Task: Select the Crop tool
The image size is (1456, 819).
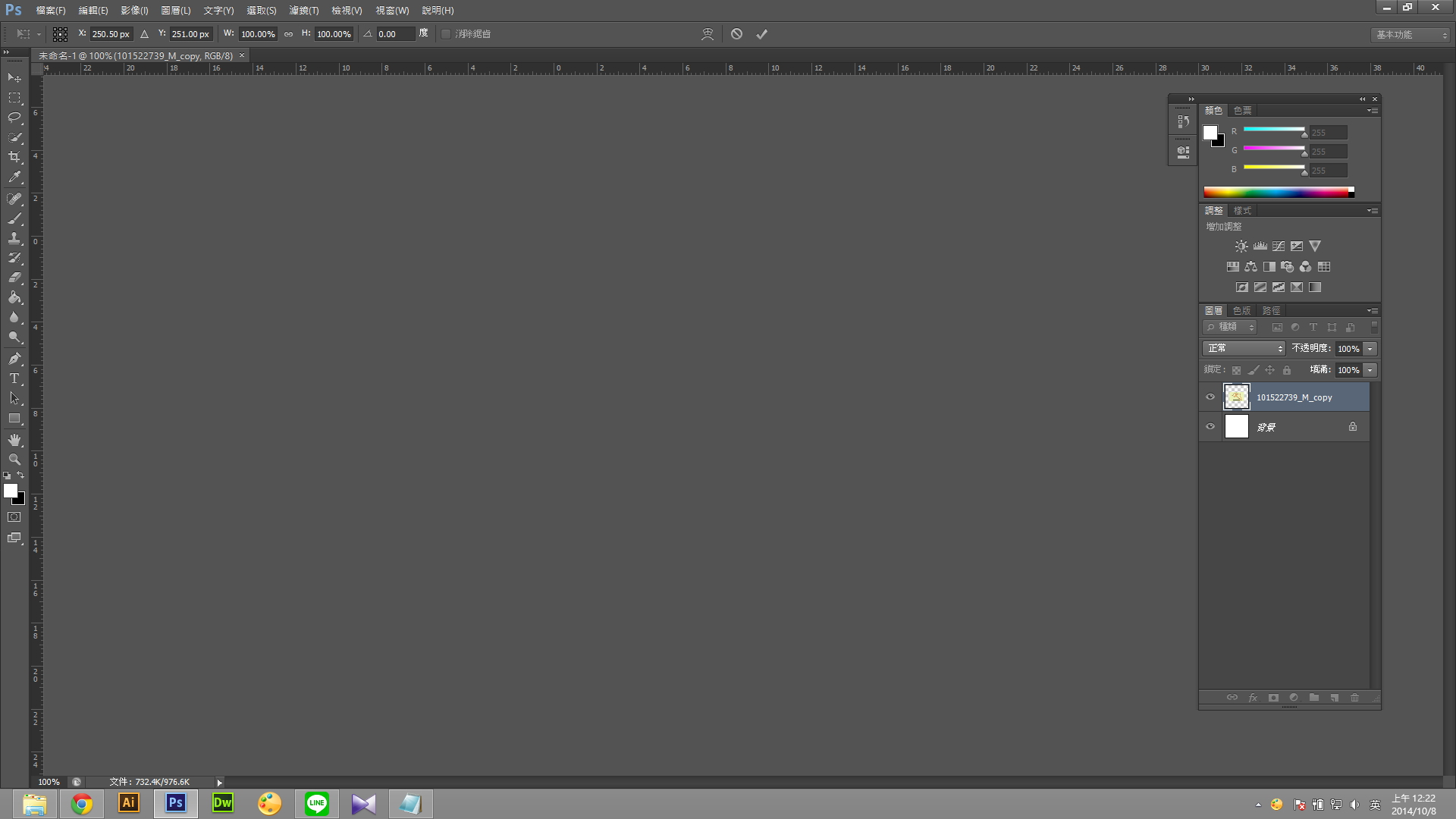Action: (14, 157)
